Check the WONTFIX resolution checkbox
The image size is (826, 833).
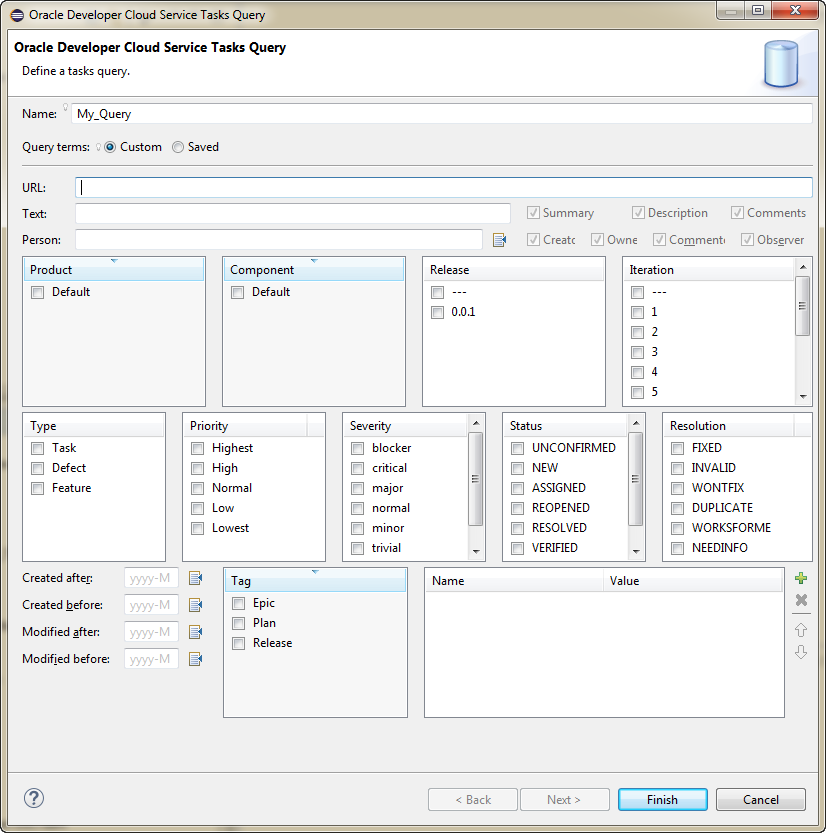[677, 488]
